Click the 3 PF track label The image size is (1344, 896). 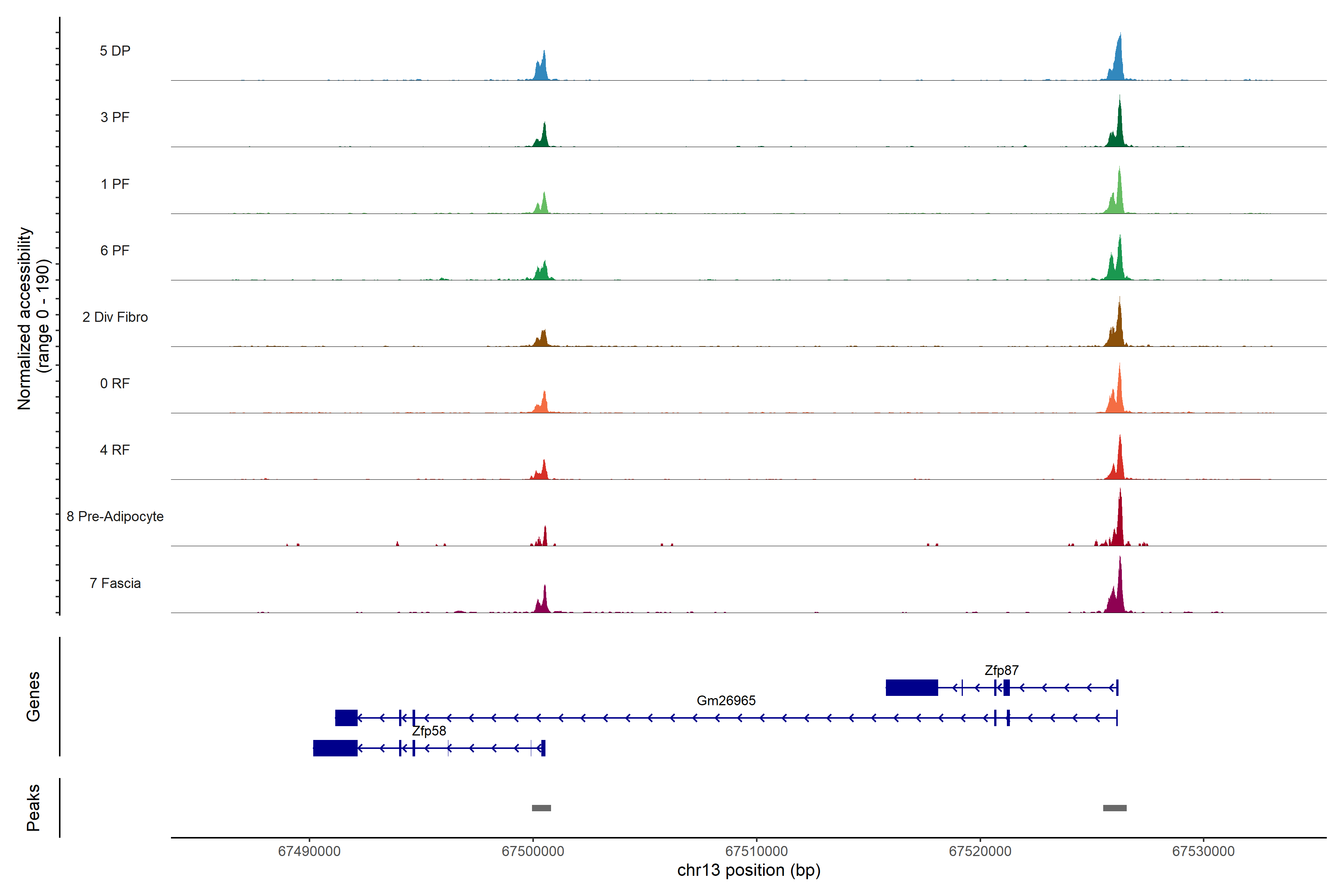click(115, 117)
